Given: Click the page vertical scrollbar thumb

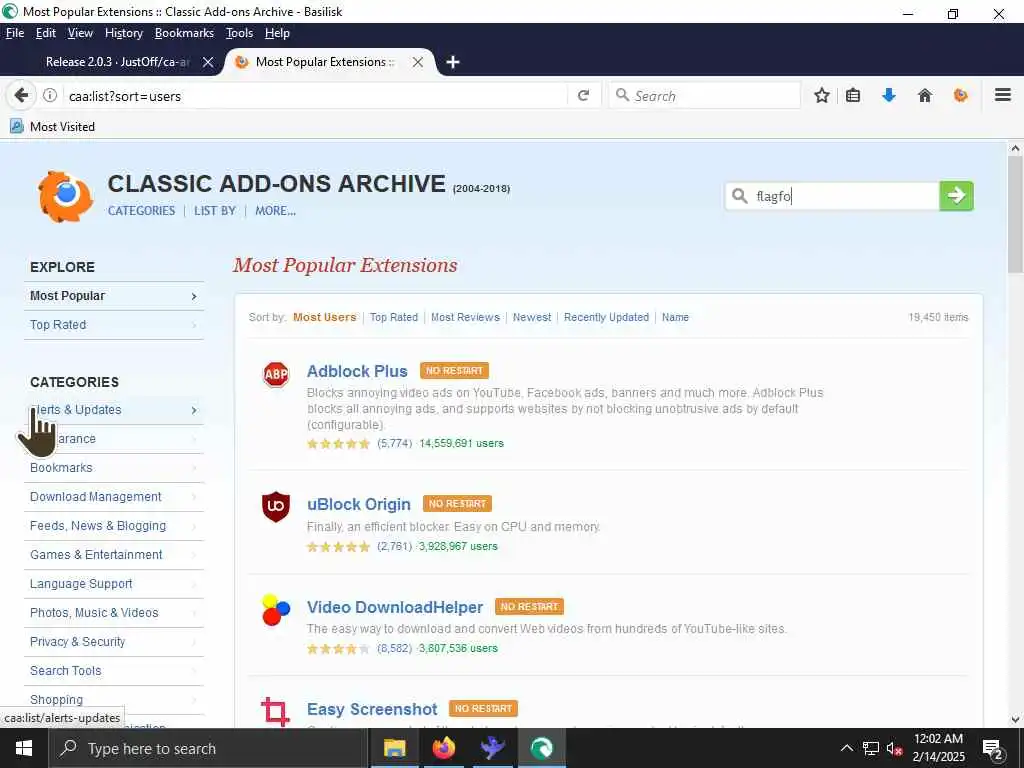Looking at the screenshot, I should click(x=1015, y=215).
